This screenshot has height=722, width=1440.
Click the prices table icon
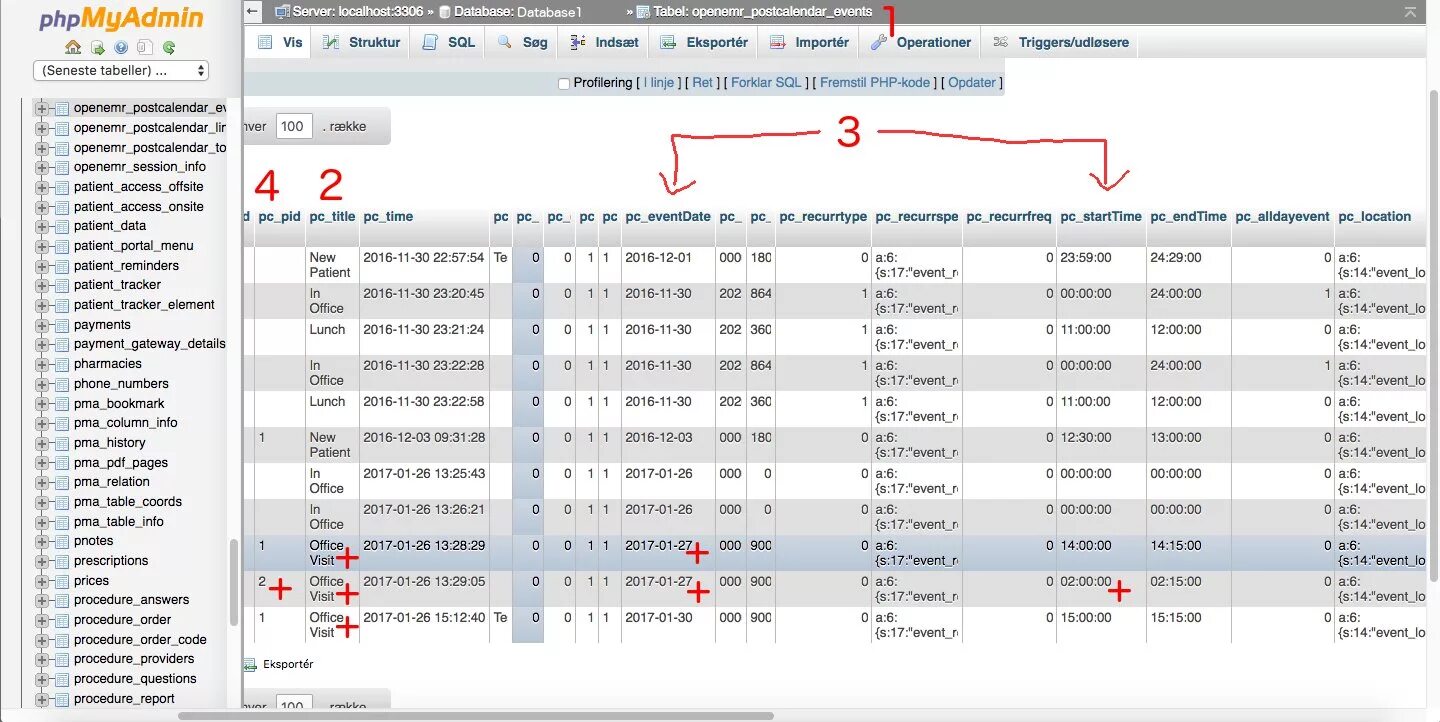pos(62,581)
